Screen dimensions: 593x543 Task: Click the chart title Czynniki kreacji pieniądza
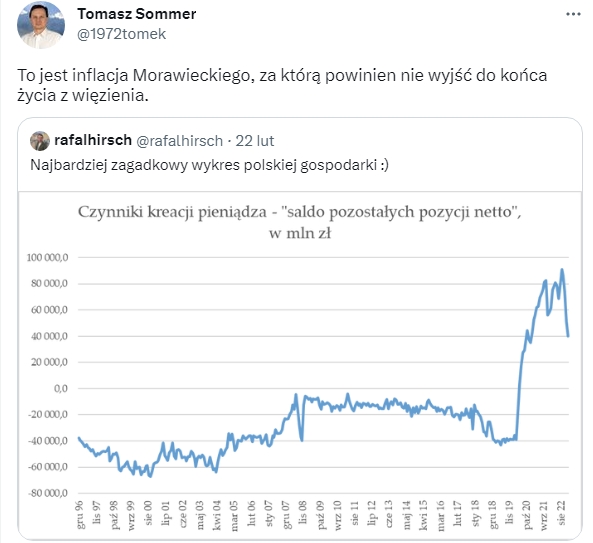coord(300,222)
